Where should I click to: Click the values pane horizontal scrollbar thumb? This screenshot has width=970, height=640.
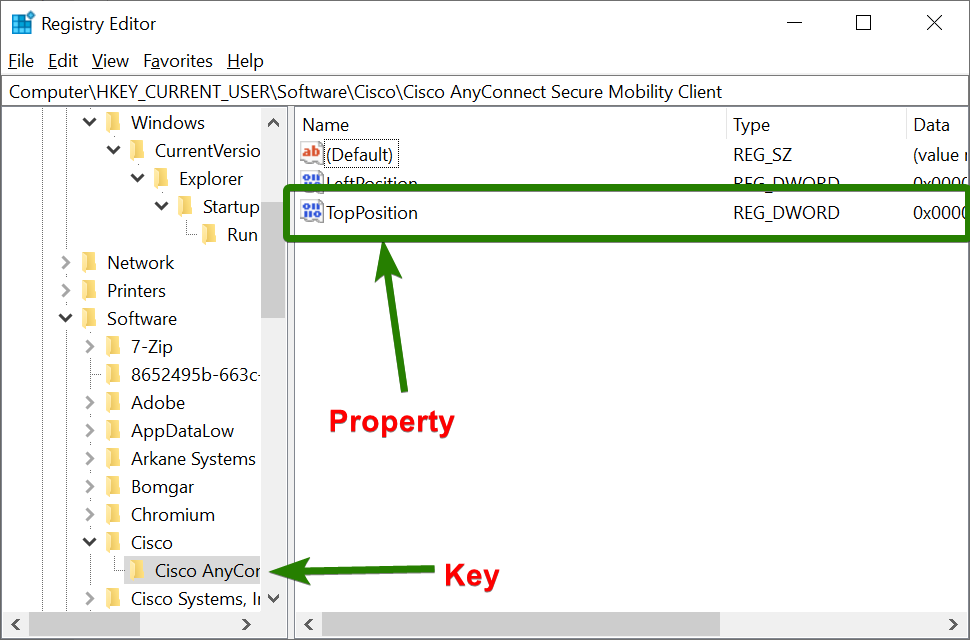tap(521, 624)
